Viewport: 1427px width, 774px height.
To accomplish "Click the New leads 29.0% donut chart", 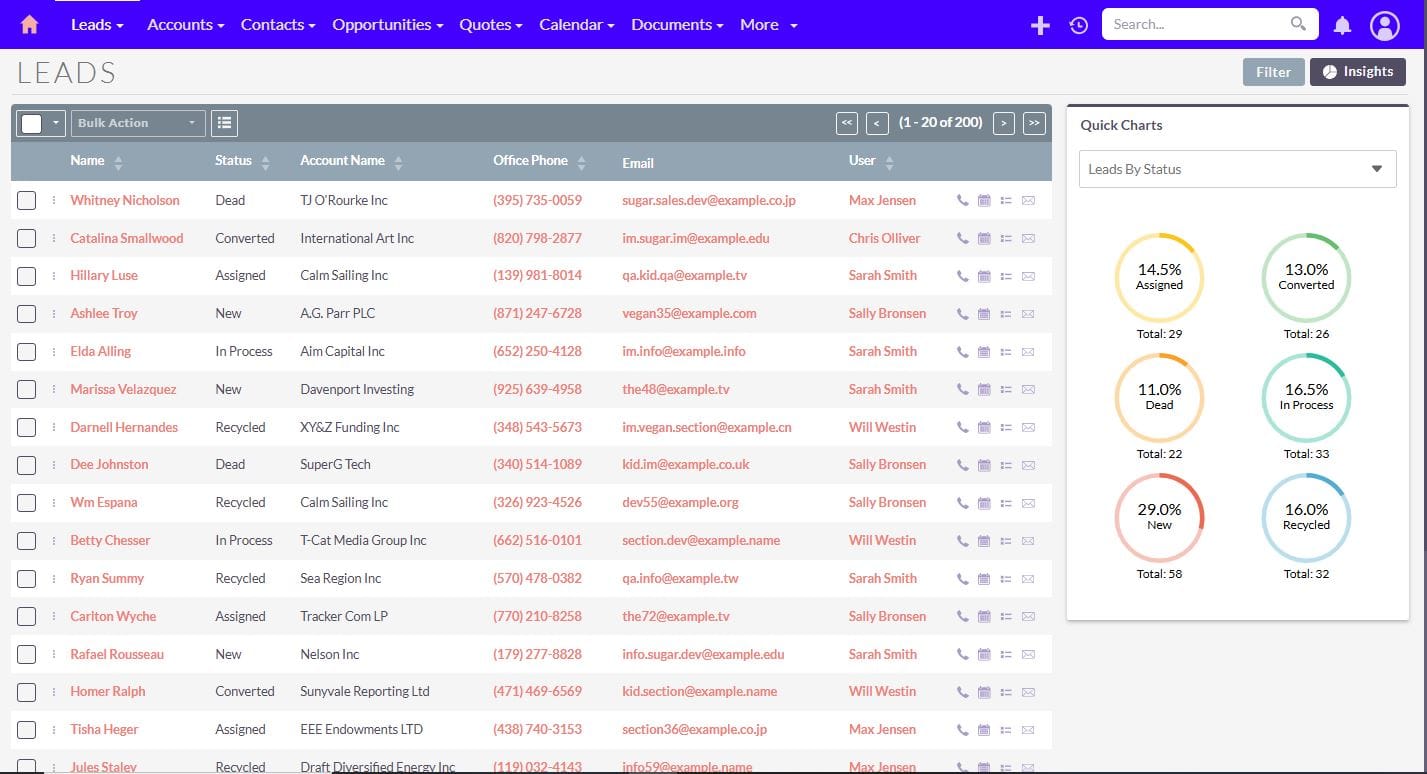I will tap(1159, 517).
